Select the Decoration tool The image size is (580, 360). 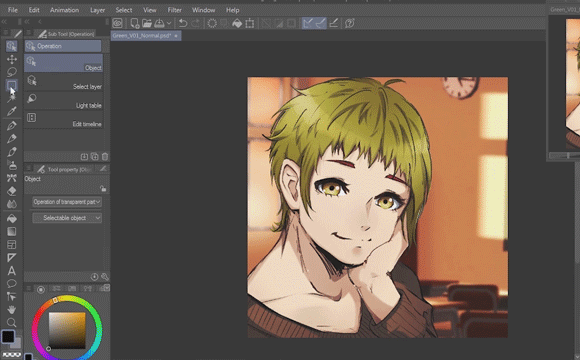pyautogui.click(x=11, y=178)
